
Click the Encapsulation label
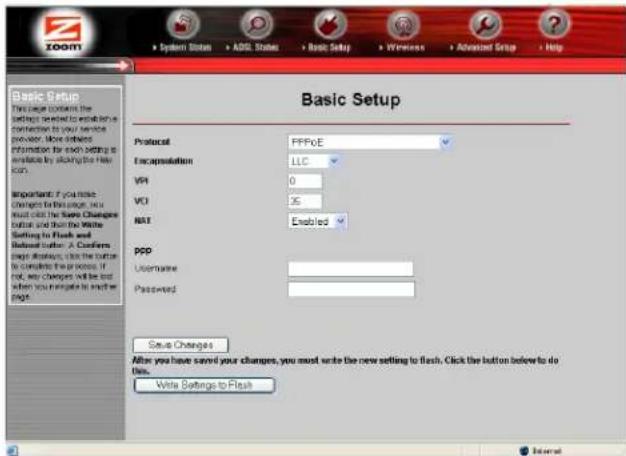click(164, 161)
